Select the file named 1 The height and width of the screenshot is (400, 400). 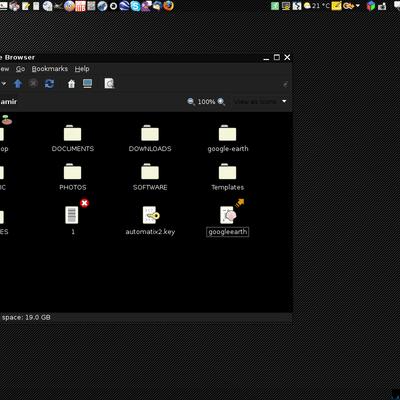click(72, 215)
